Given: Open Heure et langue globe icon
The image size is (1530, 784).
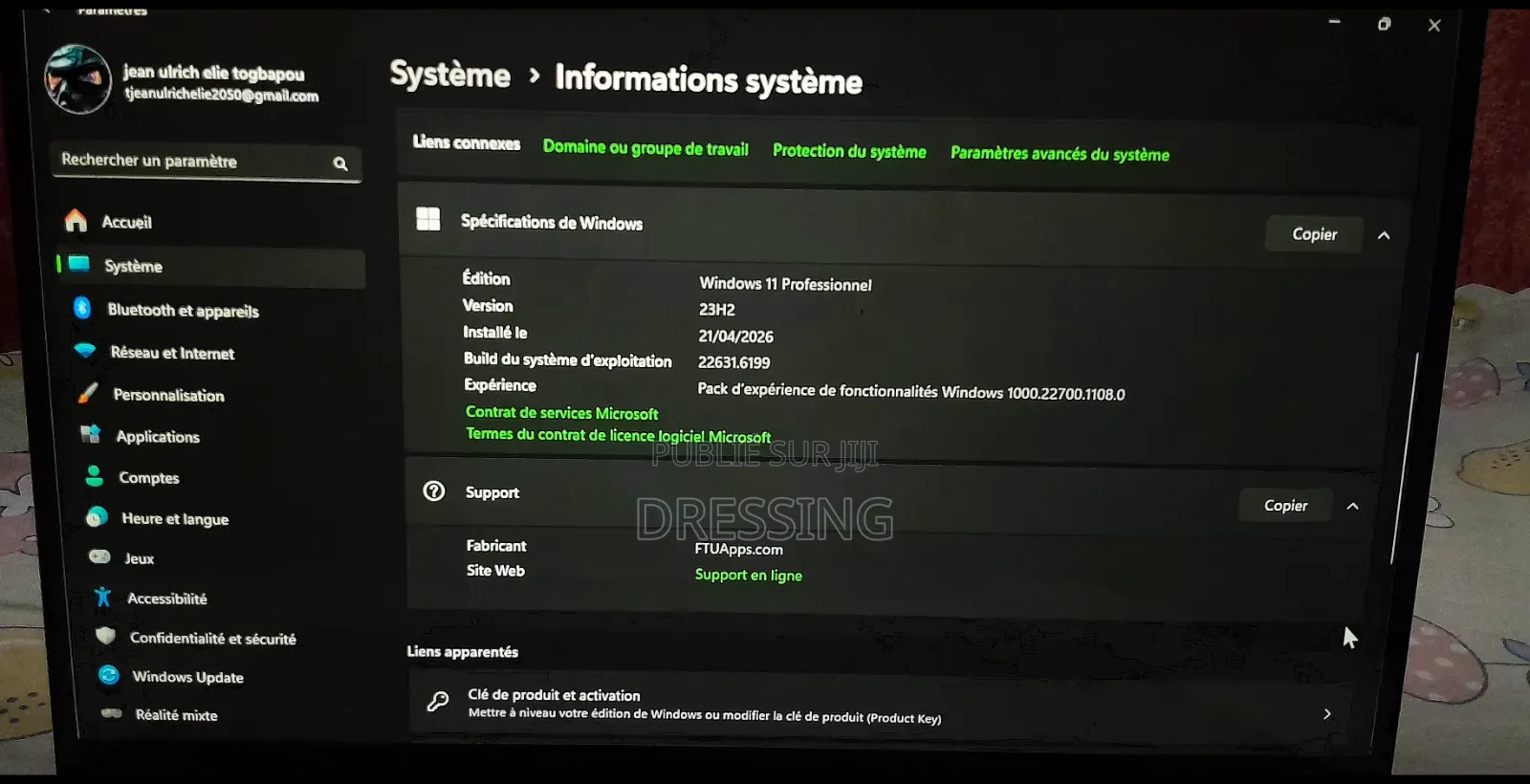Looking at the screenshot, I should coord(97,517).
